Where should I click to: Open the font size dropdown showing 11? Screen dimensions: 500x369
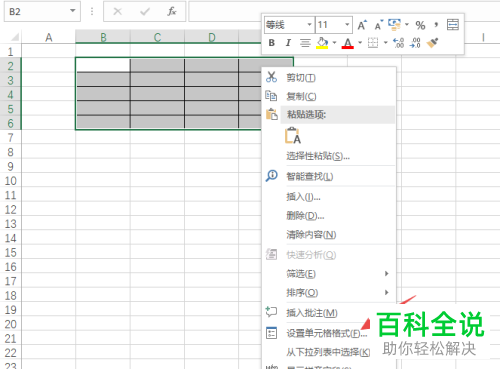point(347,25)
